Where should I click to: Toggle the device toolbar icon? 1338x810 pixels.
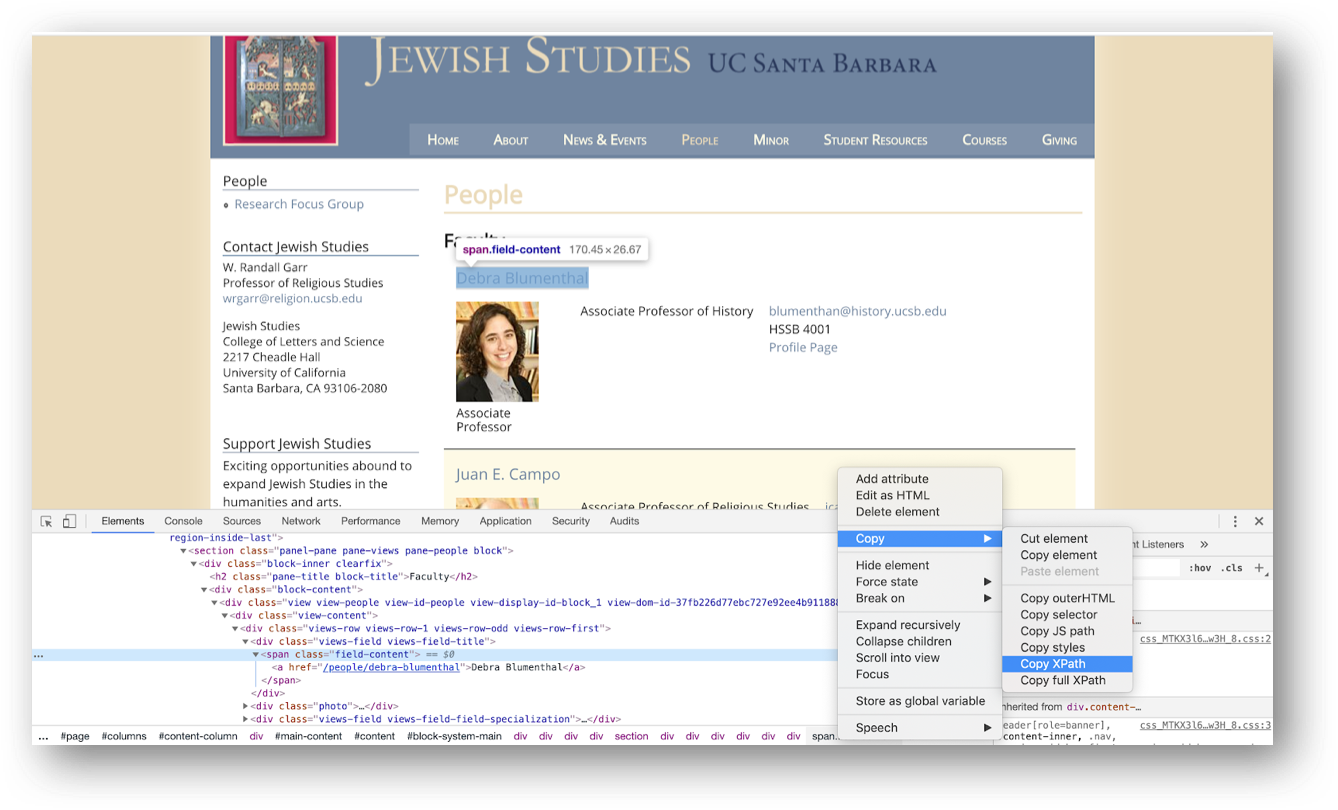coord(69,521)
